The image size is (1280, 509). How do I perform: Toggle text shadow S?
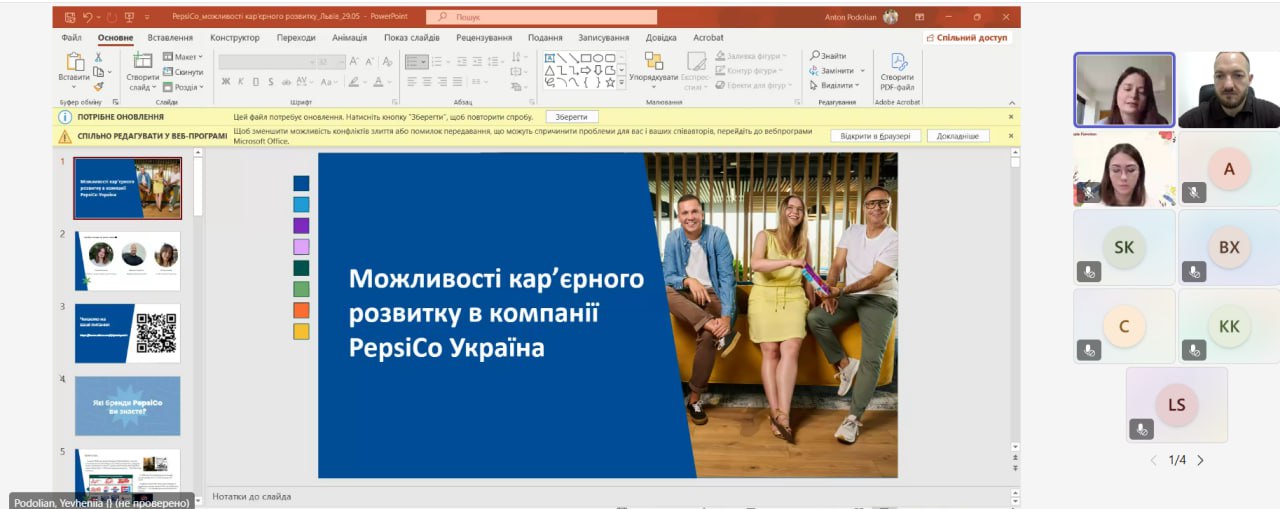click(x=271, y=82)
